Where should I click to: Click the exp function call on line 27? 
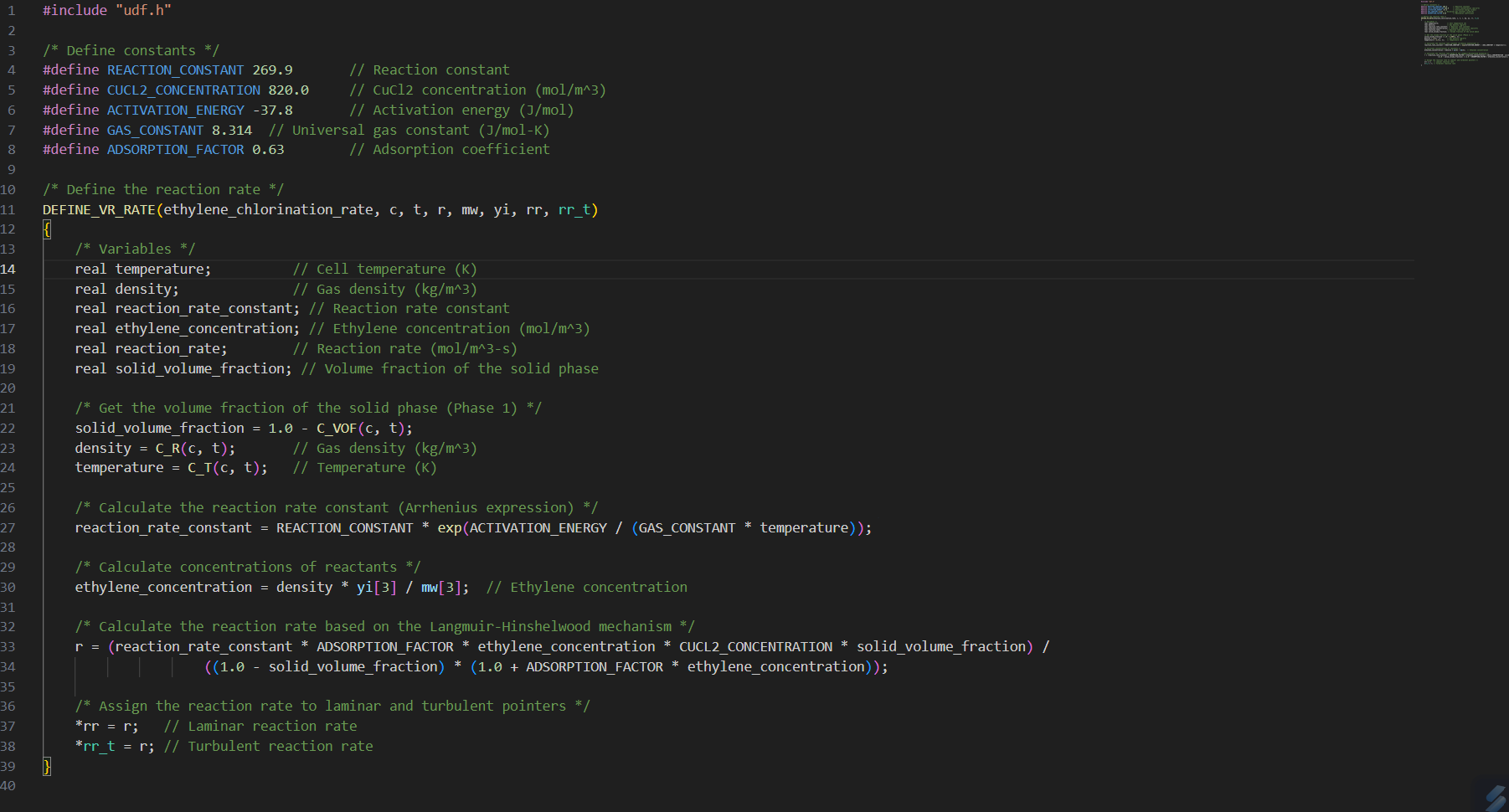(x=450, y=527)
